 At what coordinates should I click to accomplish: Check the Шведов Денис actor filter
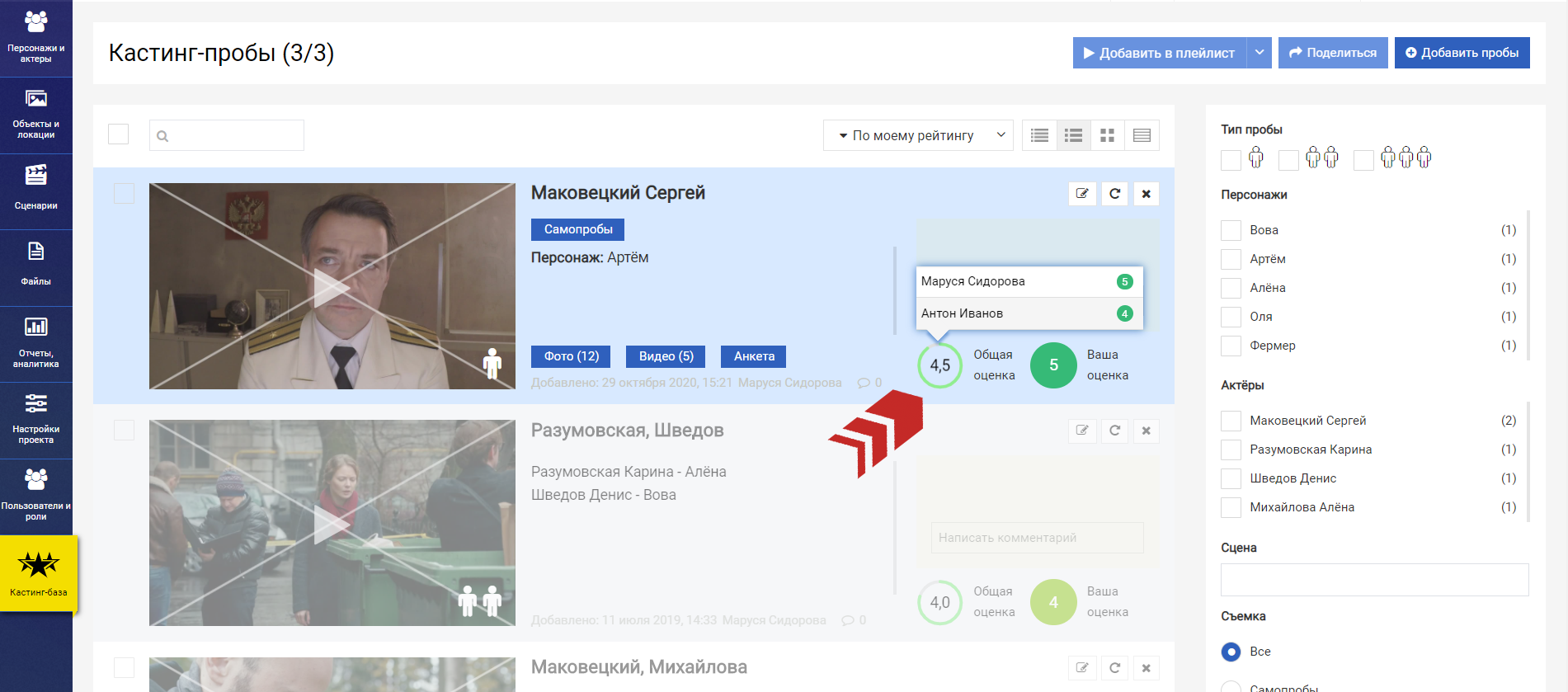1231,478
